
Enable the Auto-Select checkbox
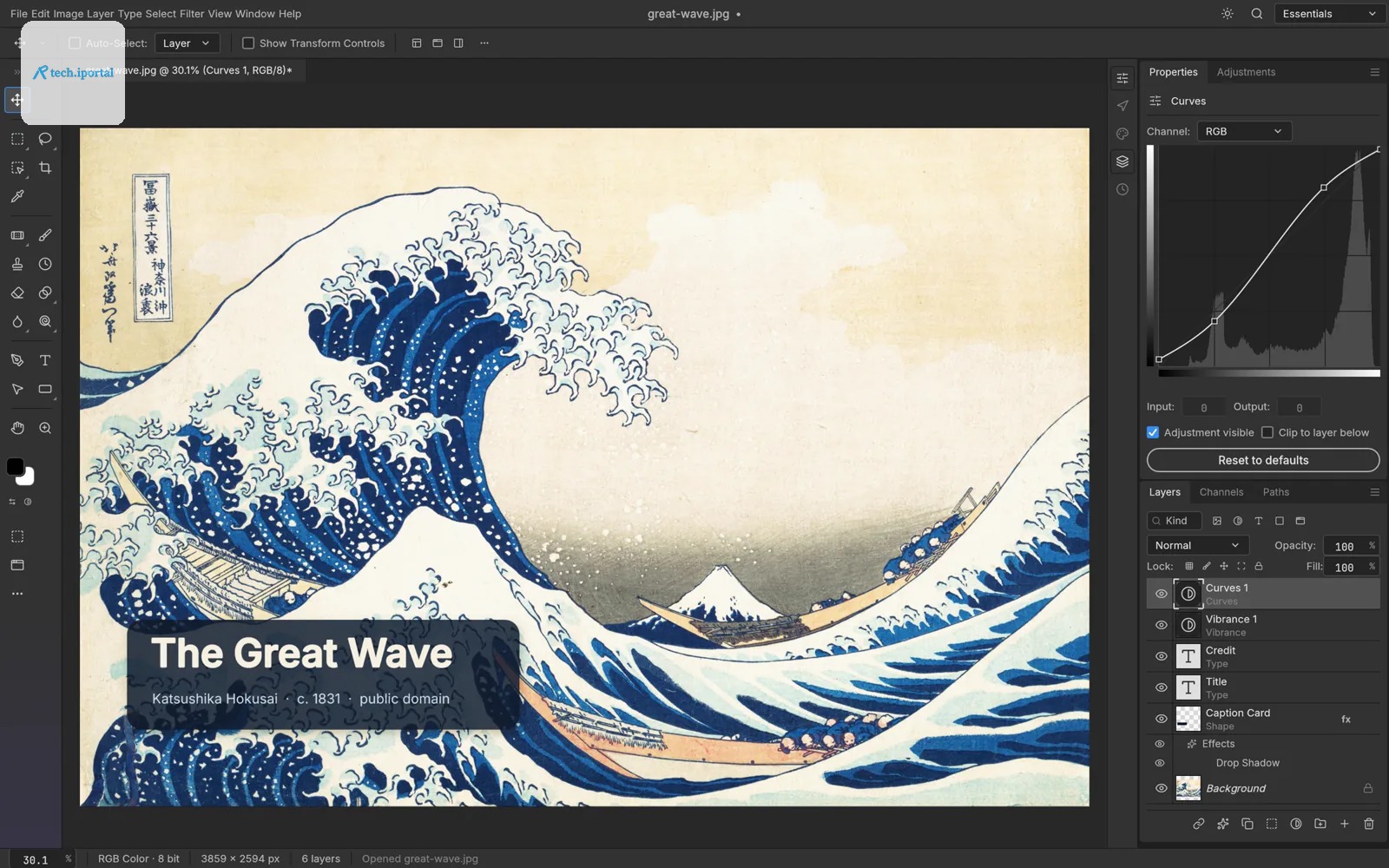pyautogui.click(x=75, y=43)
